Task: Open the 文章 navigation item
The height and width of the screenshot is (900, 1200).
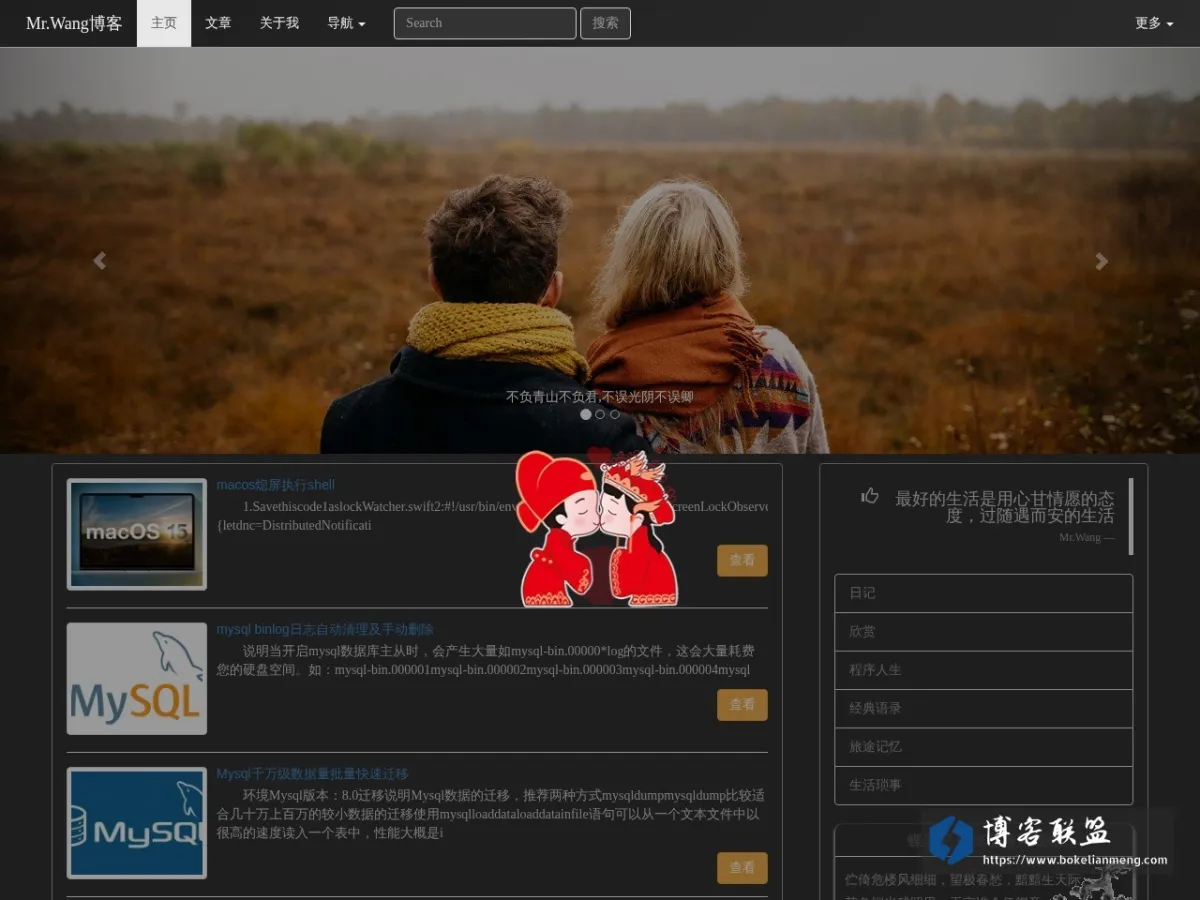Action: (218, 23)
